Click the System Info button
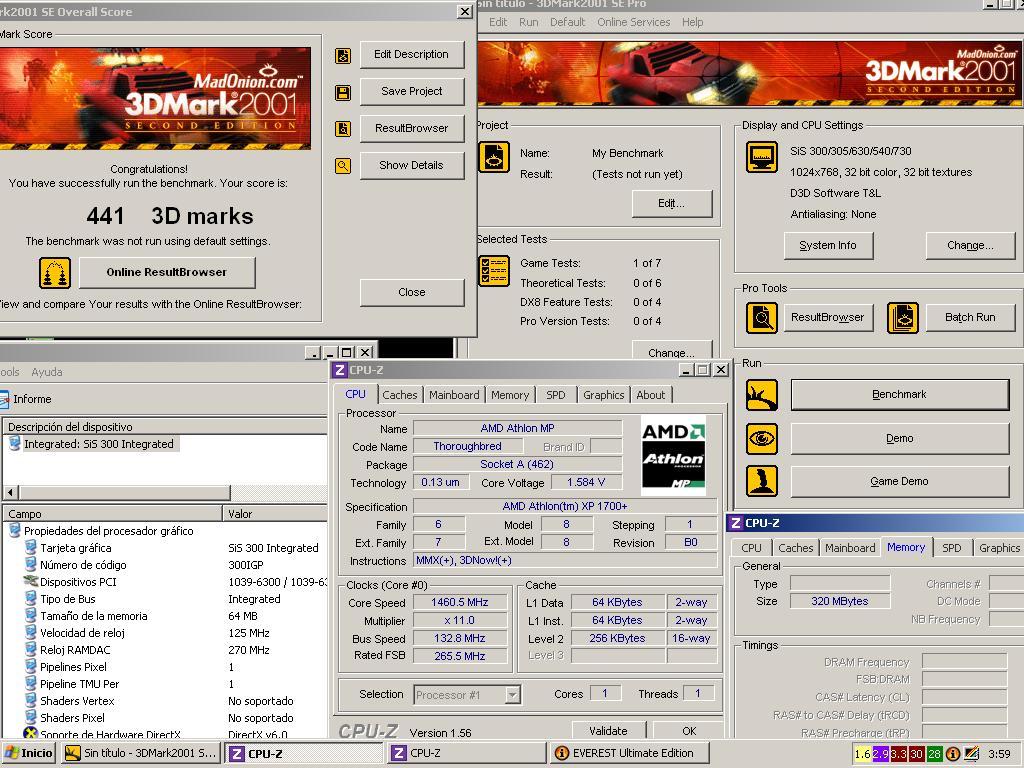The width and height of the screenshot is (1024, 768). click(827, 246)
